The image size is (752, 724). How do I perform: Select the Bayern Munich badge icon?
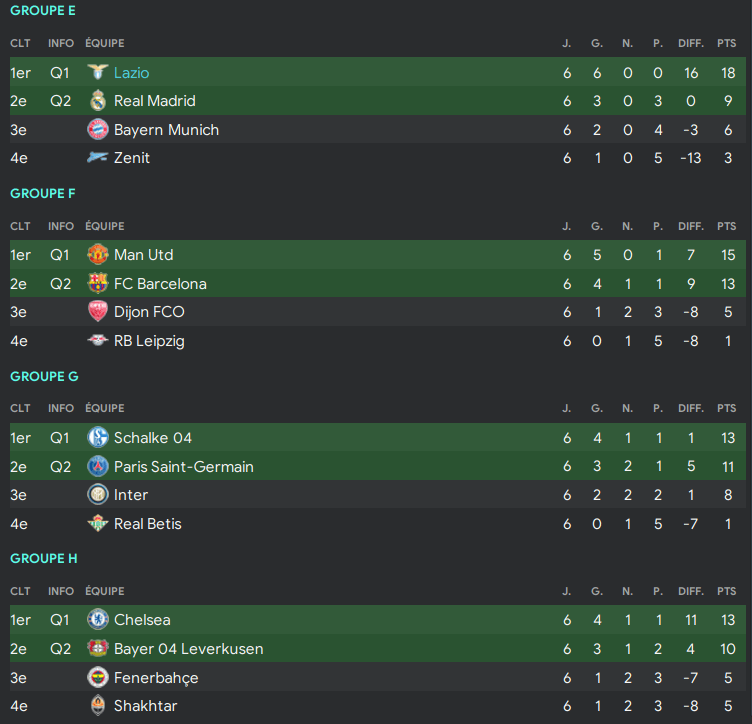pyautogui.click(x=97, y=130)
